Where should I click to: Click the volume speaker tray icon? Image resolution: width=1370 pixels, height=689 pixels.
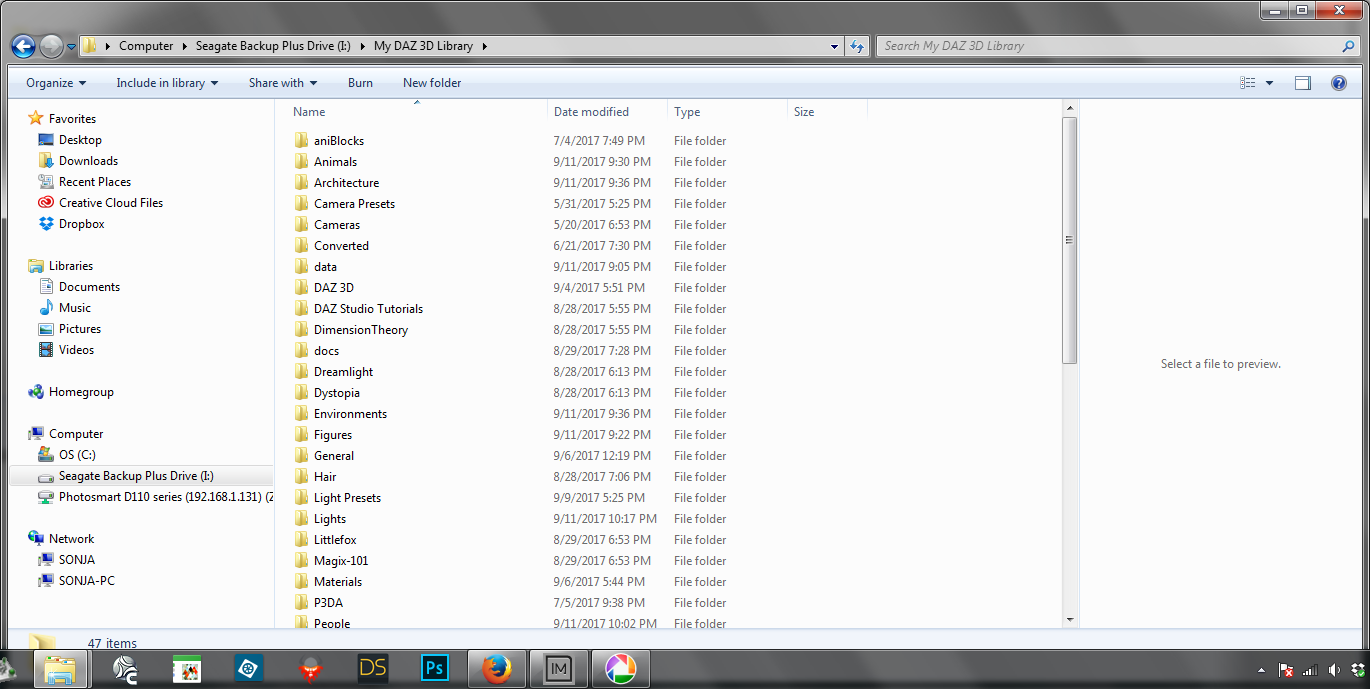click(1333, 669)
